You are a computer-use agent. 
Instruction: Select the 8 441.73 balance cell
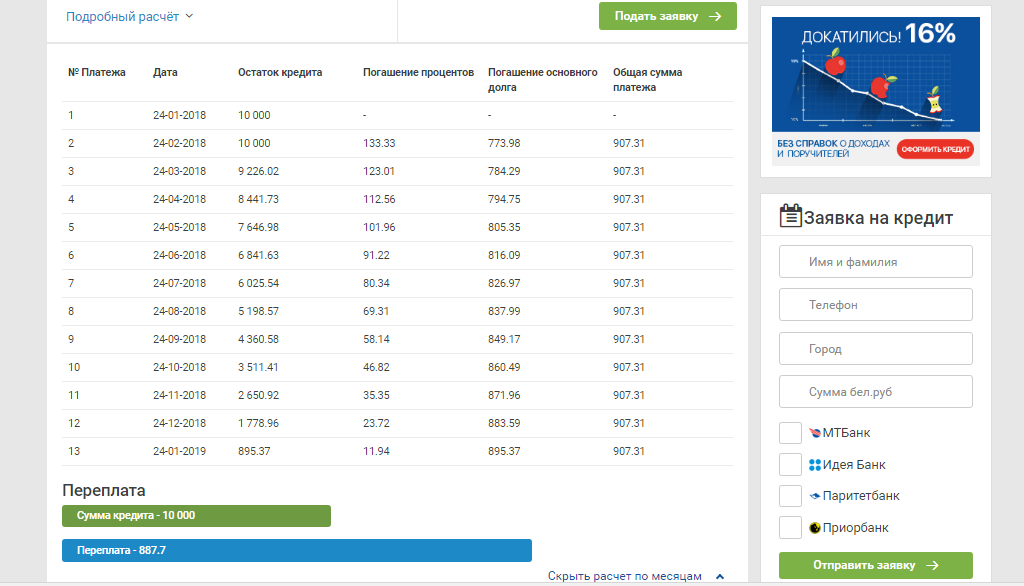tap(259, 199)
